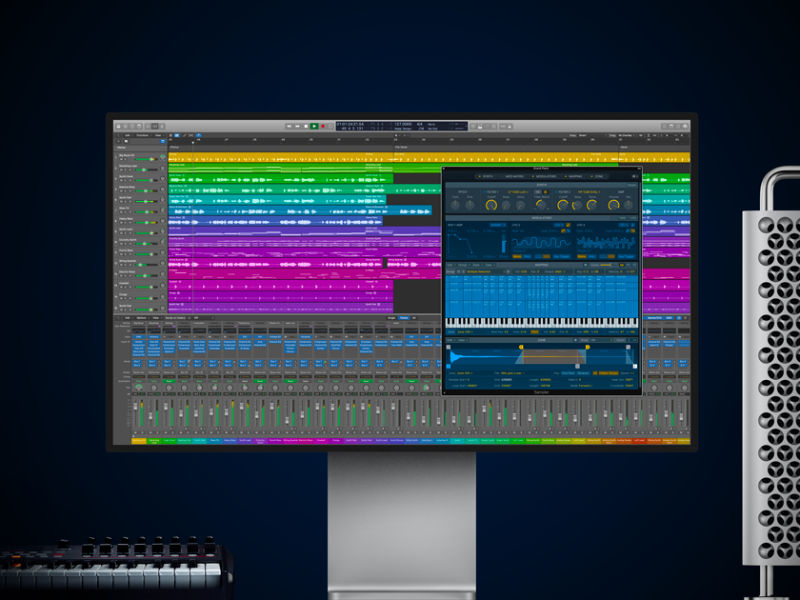Open the Edit menu of the tracks area
Viewport: 800px width, 600px height.
click(127, 135)
